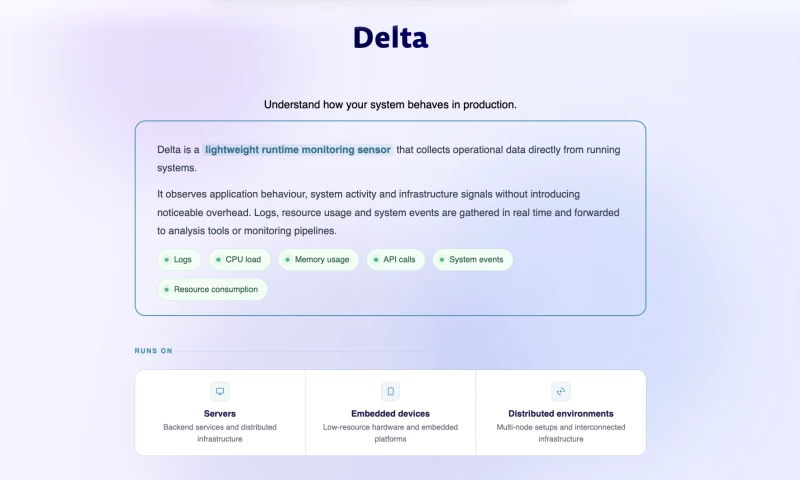800x480 pixels.
Task: Click the RUNS ON section label
Action: tap(154, 351)
